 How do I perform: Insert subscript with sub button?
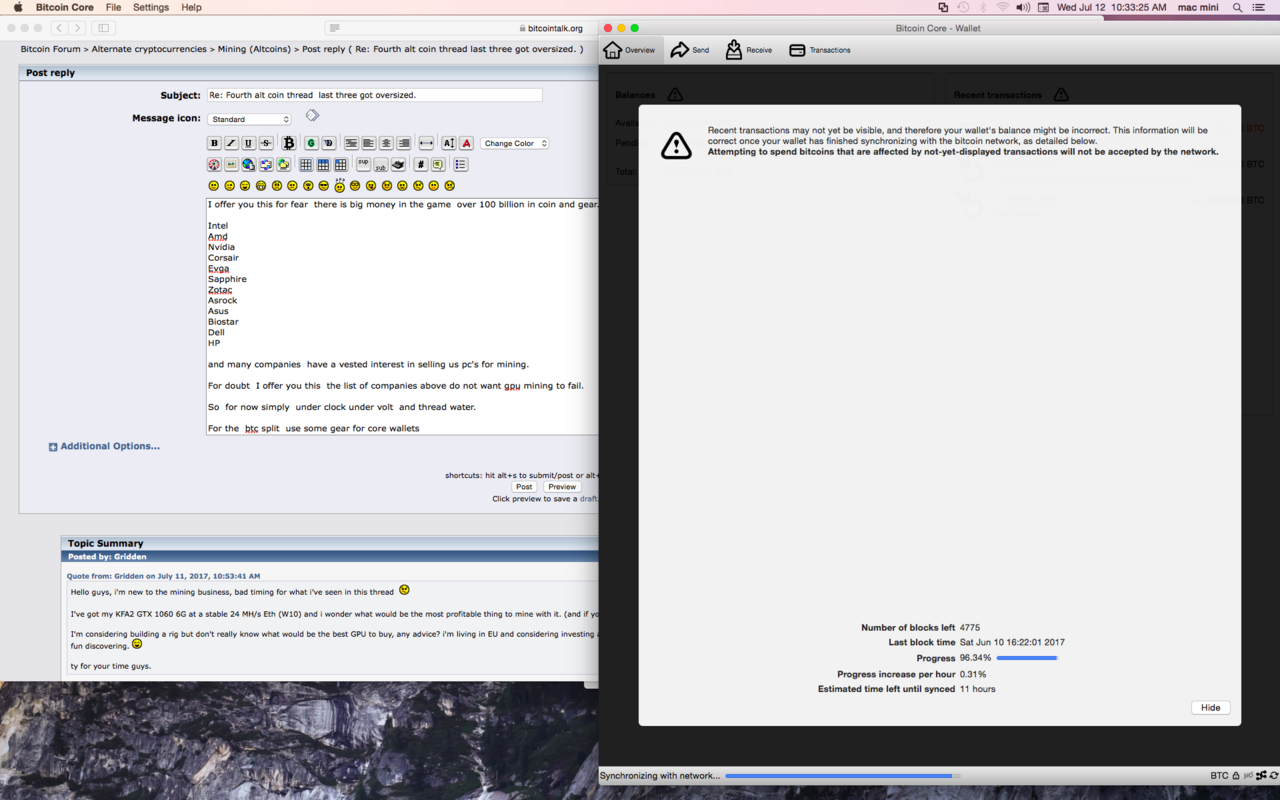[x=381, y=165]
